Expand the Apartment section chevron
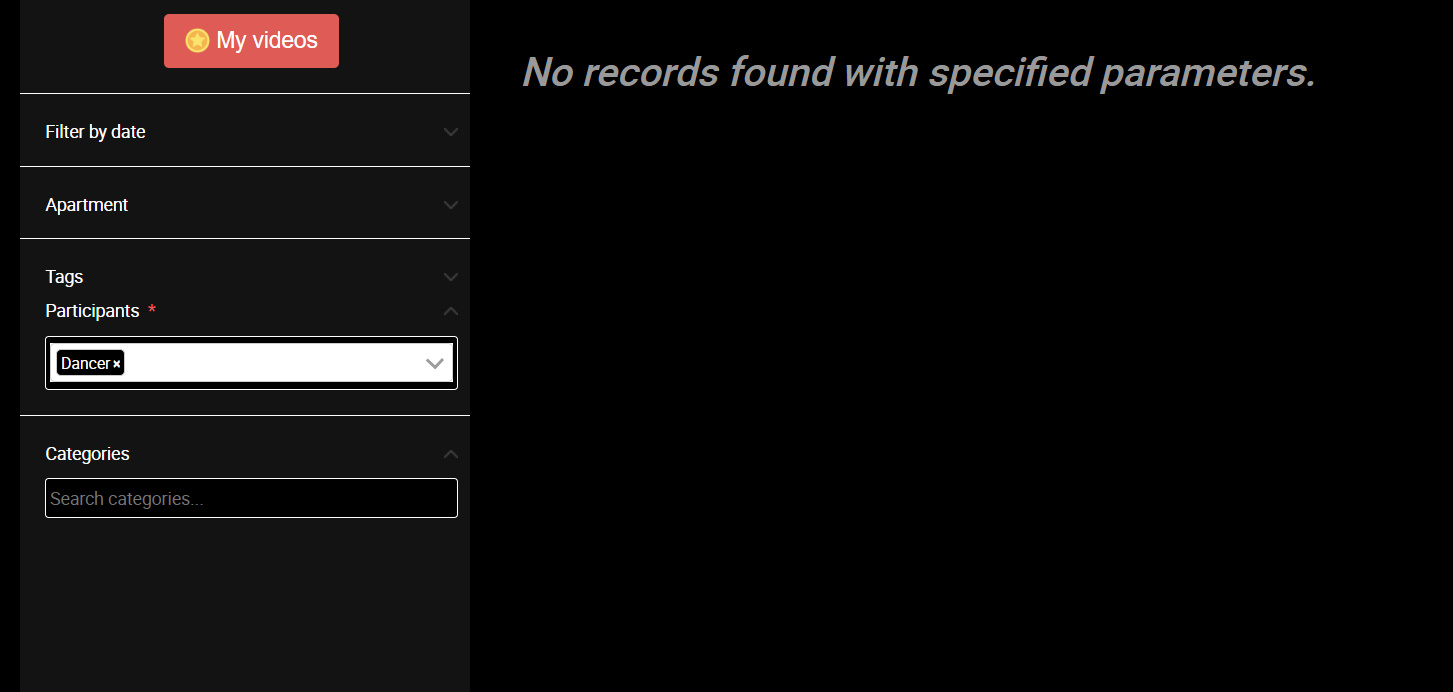The height and width of the screenshot is (692, 1453). coord(451,205)
